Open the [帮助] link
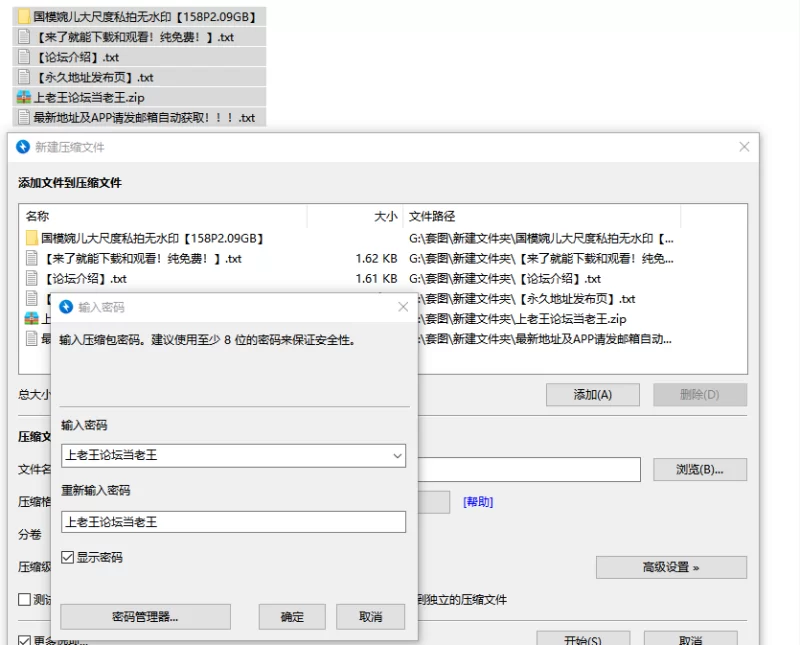Screen dimensions: 800x645 [x=477, y=502]
